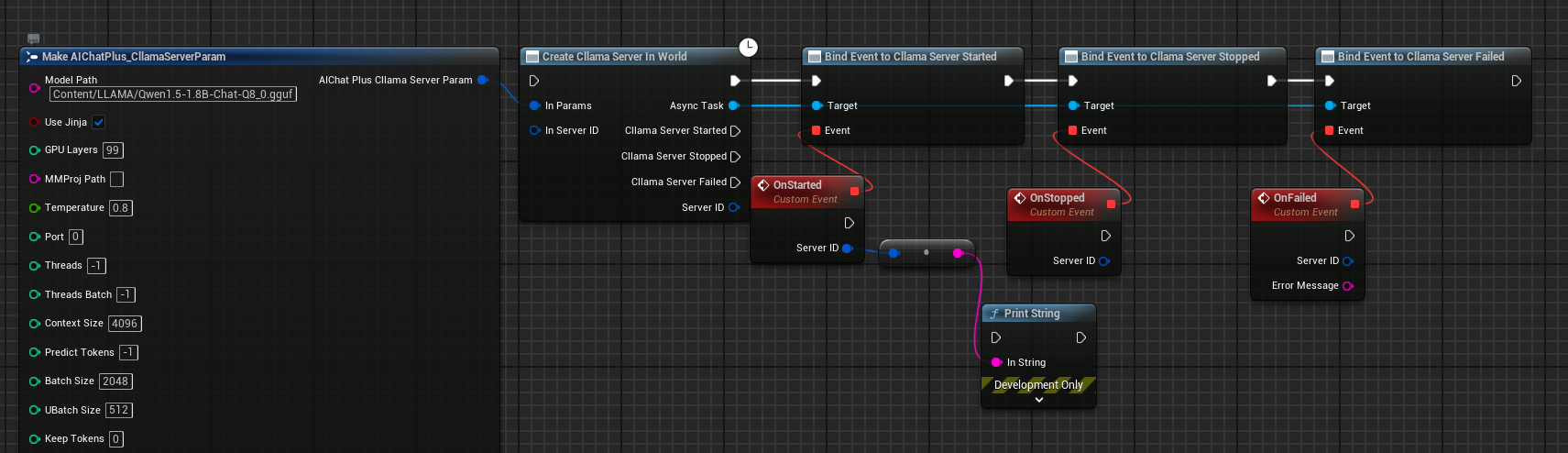Click Event delegate pin on Bind Server Stopped

pos(1072,130)
